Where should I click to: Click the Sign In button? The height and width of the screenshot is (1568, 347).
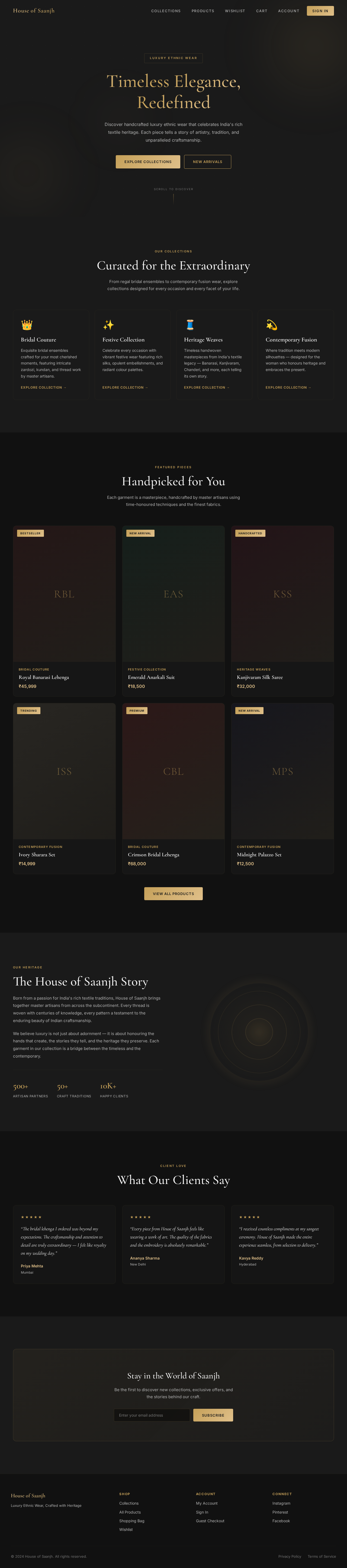(x=320, y=11)
